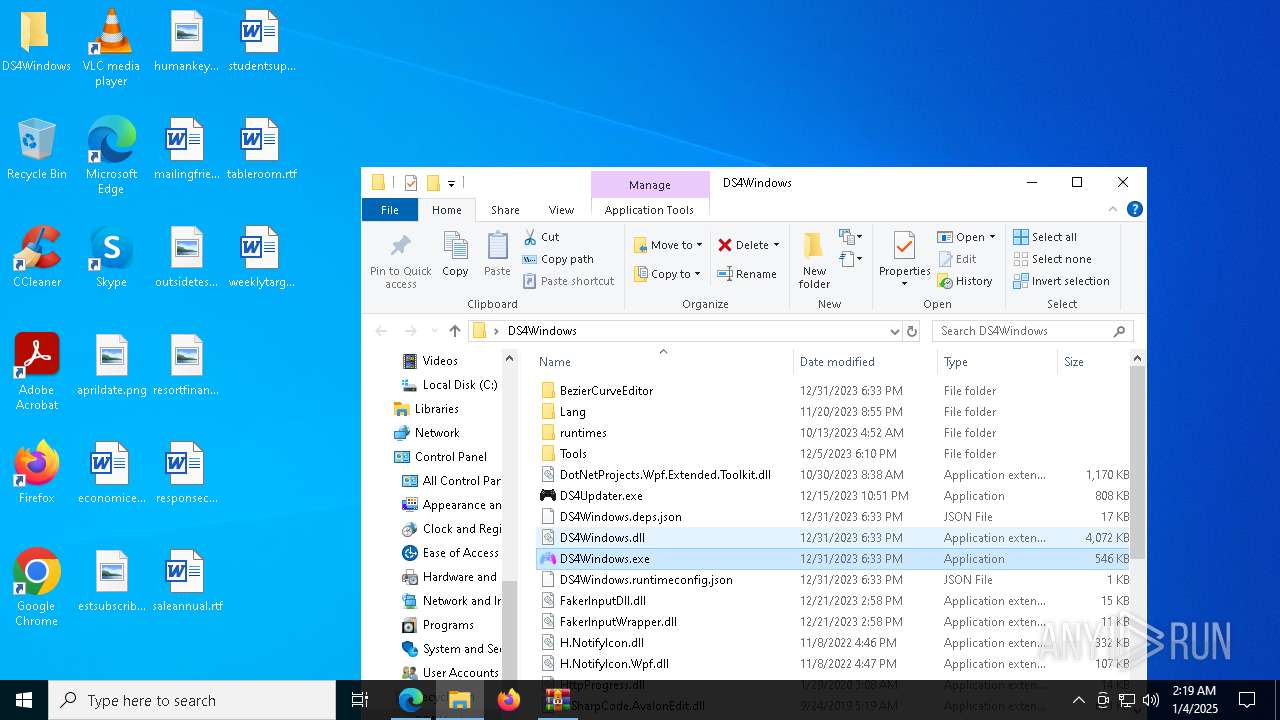Switch to the View ribbon tab
1280x720 pixels.
coord(561,210)
